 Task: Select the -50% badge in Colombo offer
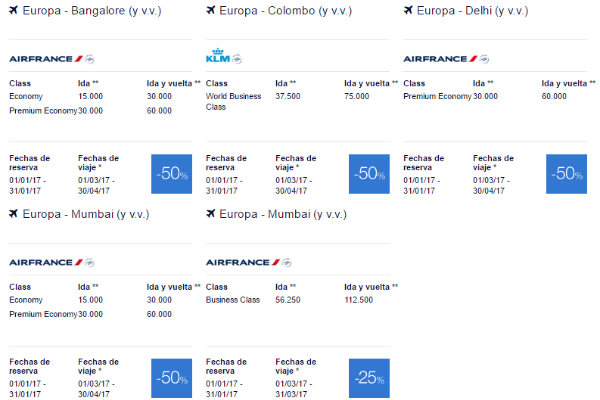point(369,174)
